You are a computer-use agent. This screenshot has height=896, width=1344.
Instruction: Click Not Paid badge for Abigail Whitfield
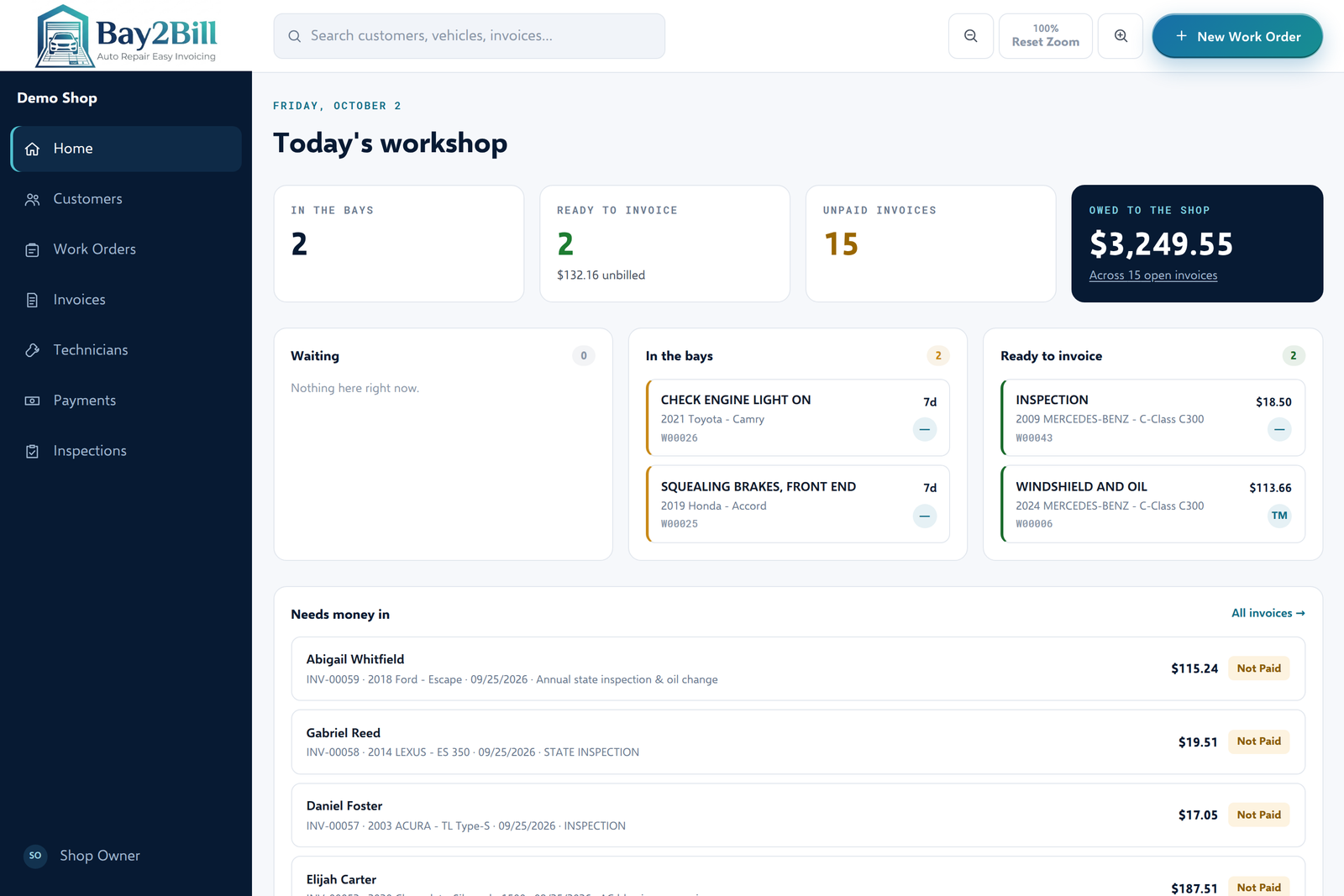(1258, 668)
